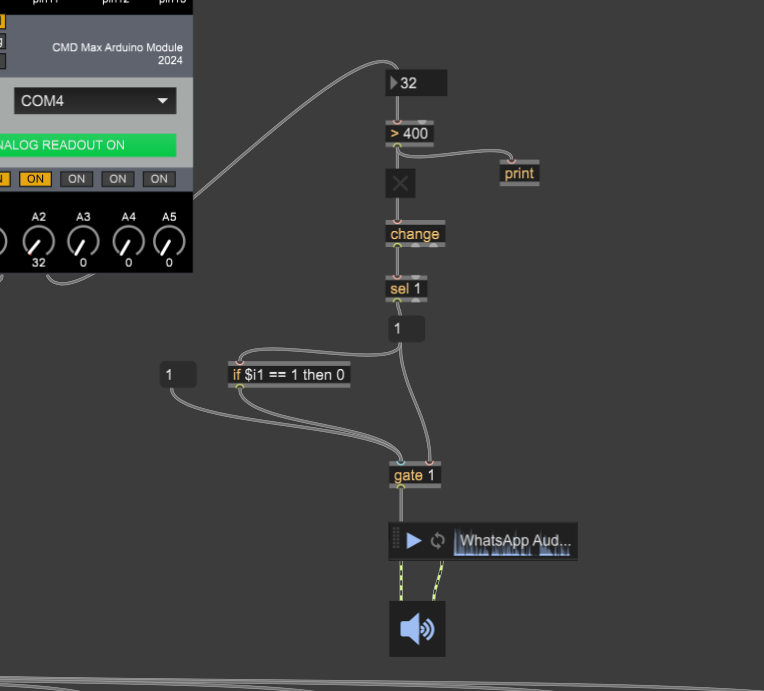
Task: Select the change object
Action: pos(415,234)
